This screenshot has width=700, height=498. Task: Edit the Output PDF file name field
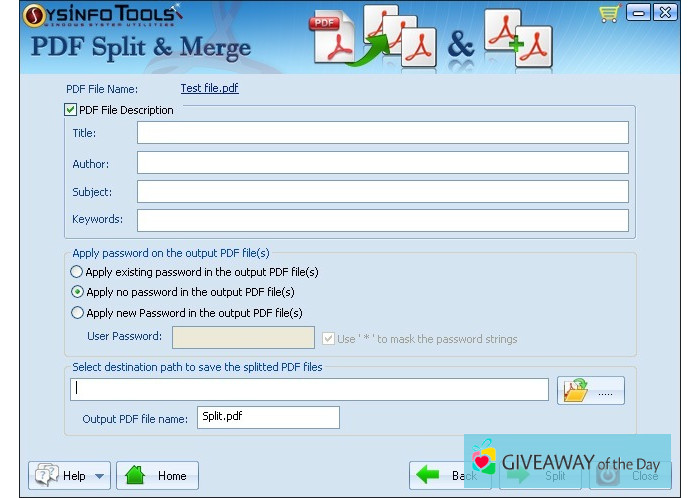[x=267, y=417]
